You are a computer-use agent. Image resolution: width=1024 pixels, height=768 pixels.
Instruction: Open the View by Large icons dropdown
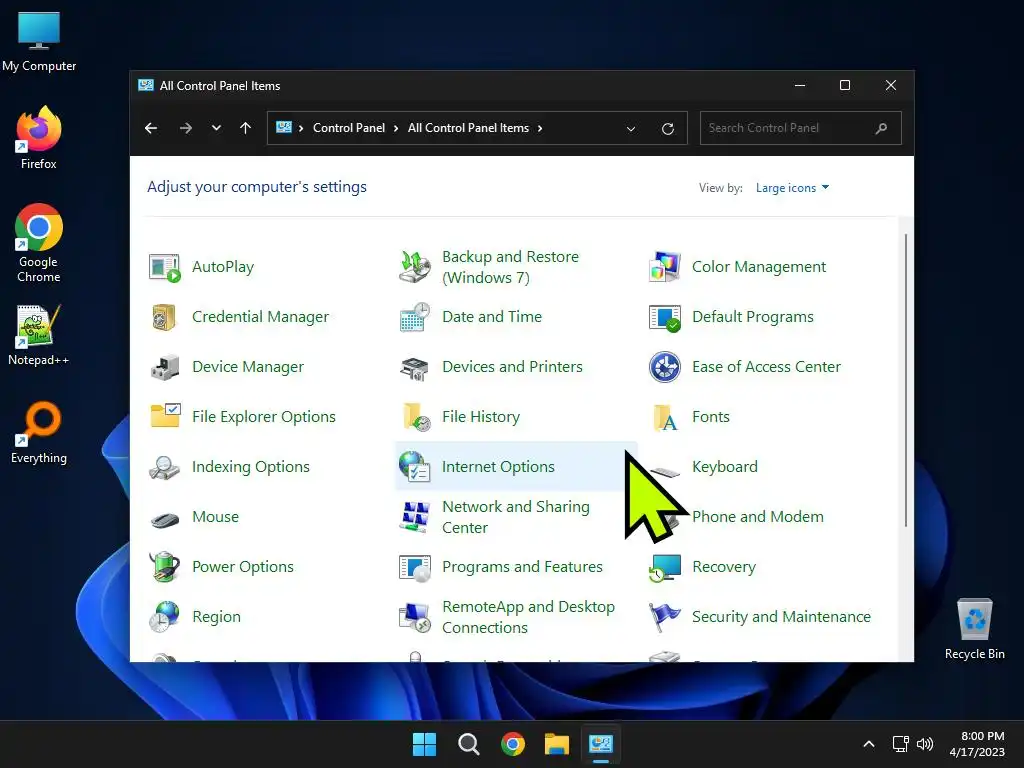792,188
